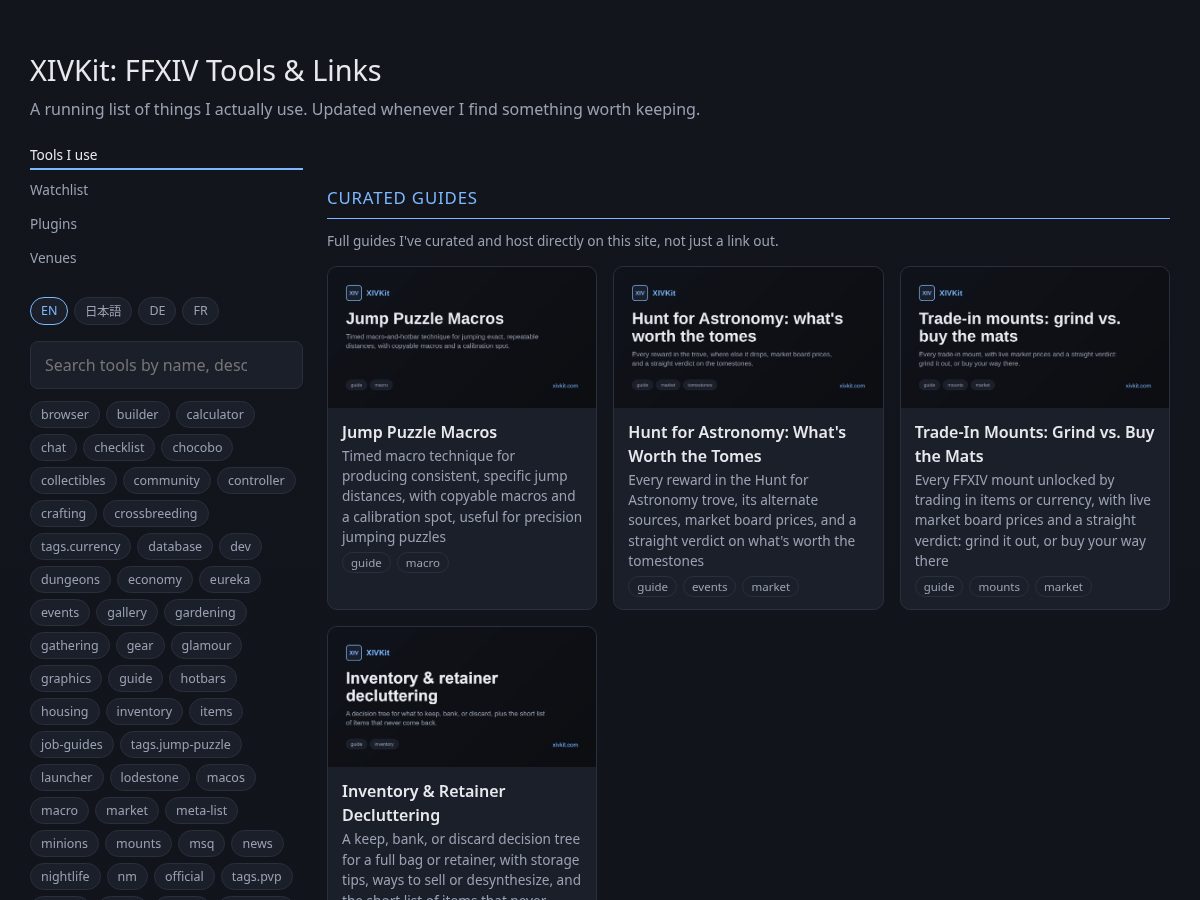Click the dev filter chip
Viewport: 1200px width, 900px height.
click(240, 546)
